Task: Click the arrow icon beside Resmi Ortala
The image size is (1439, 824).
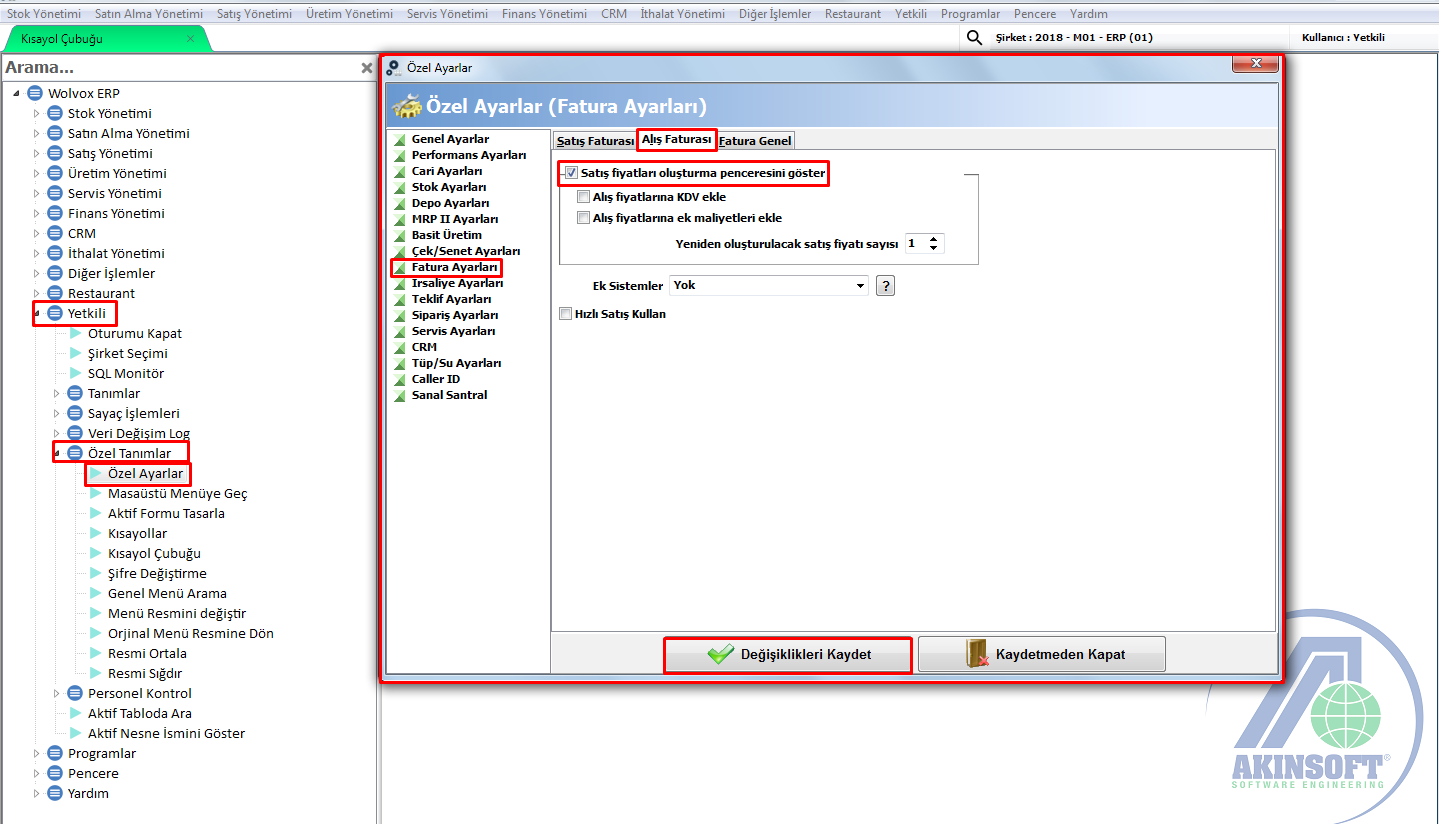Action: (96, 653)
